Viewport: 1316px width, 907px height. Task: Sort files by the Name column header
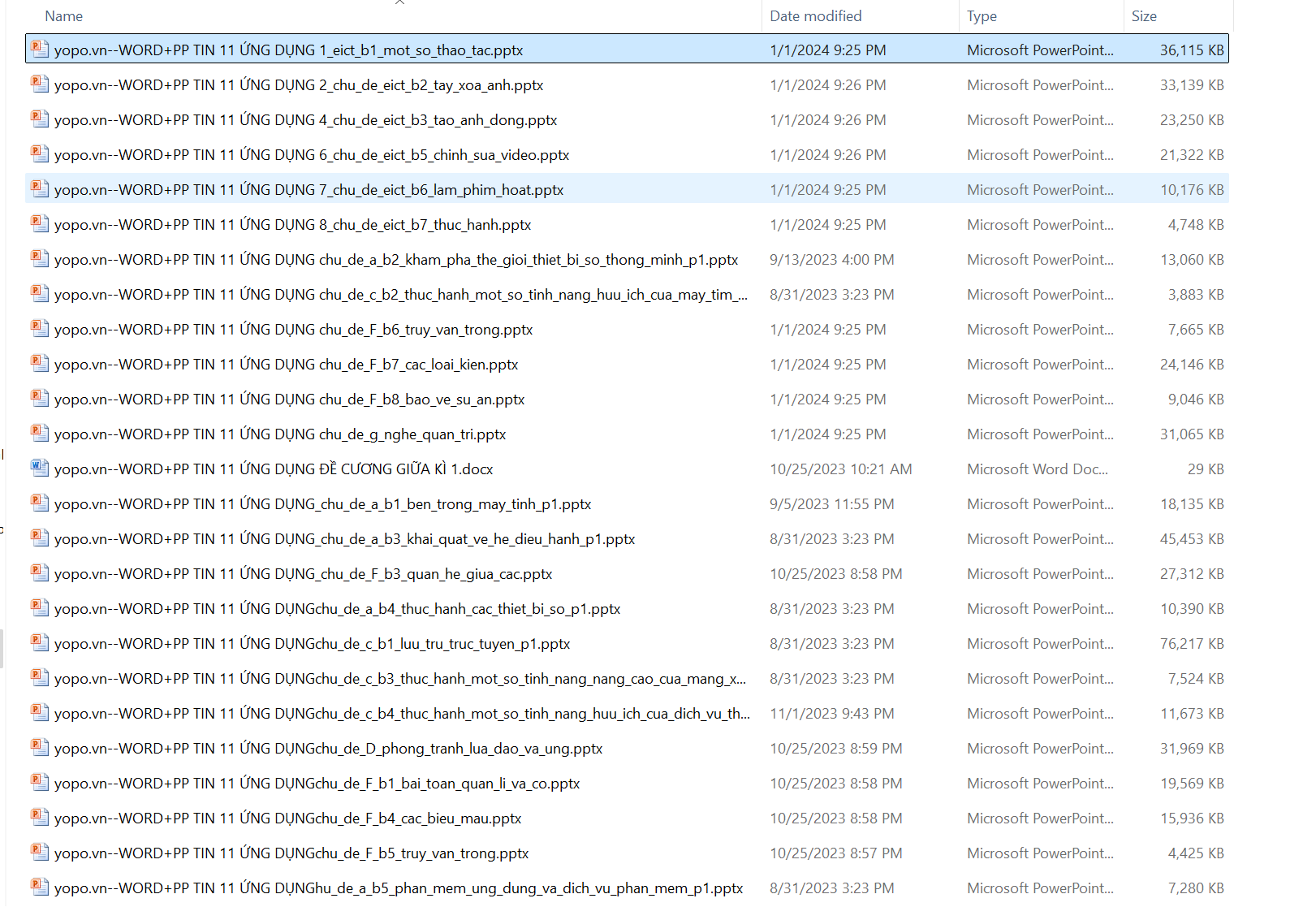click(x=64, y=16)
